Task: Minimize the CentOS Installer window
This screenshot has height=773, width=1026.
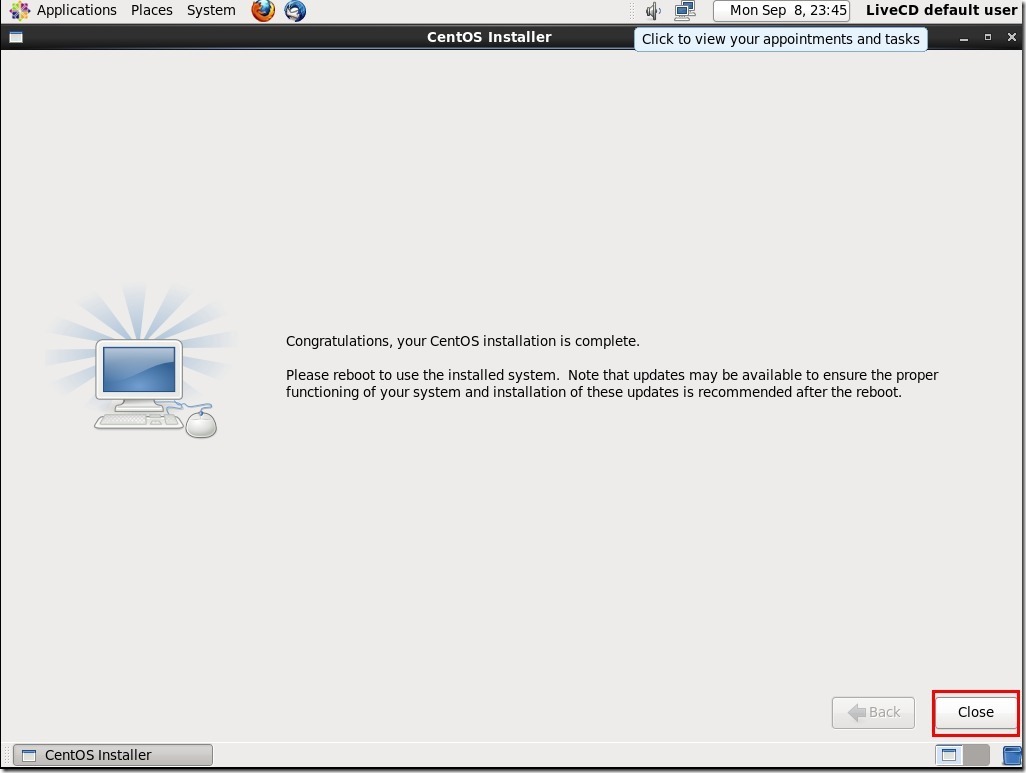Action: (964, 38)
